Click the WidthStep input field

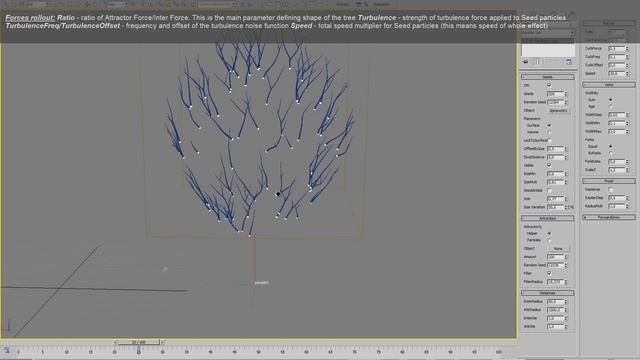pos(616,115)
